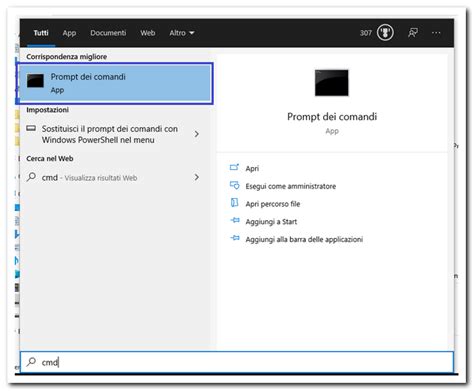Open the three-dots options menu
The image size is (474, 391).
click(x=436, y=33)
